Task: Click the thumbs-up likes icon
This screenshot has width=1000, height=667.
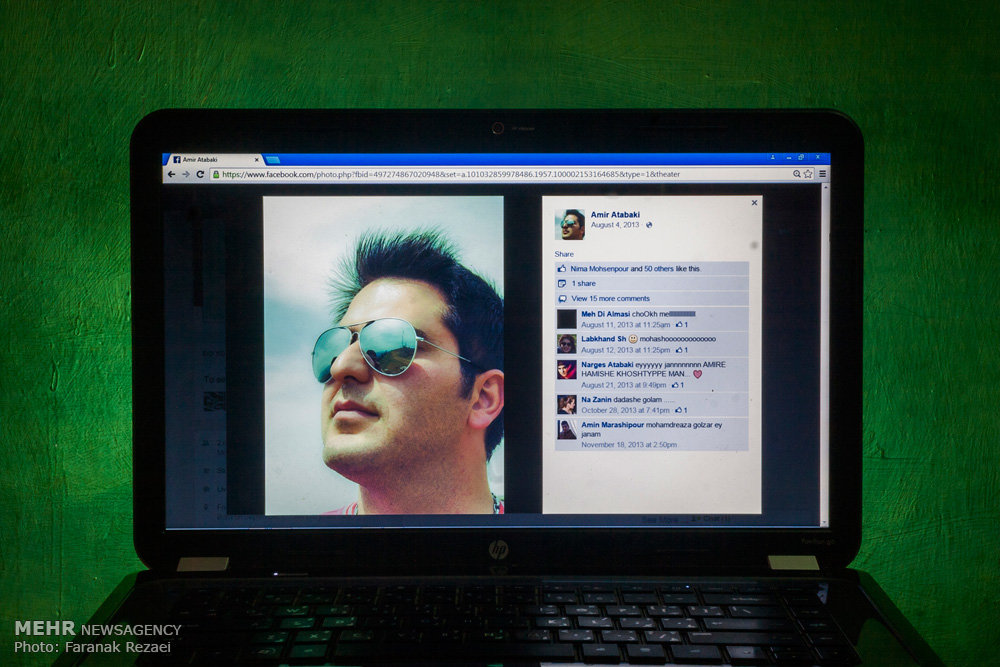Action: (562, 268)
